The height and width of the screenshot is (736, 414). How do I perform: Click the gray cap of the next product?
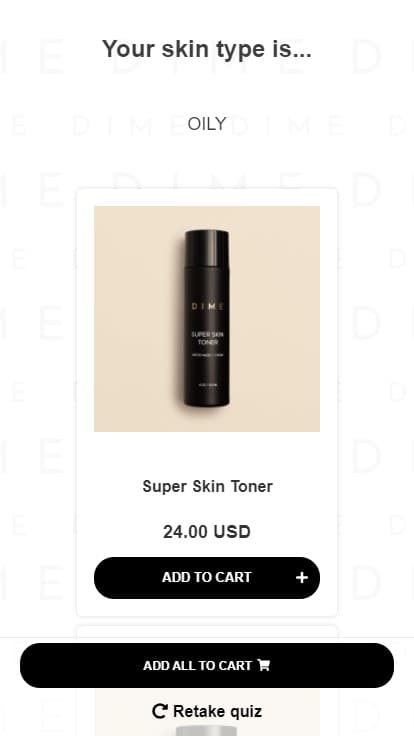click(207, 731)
